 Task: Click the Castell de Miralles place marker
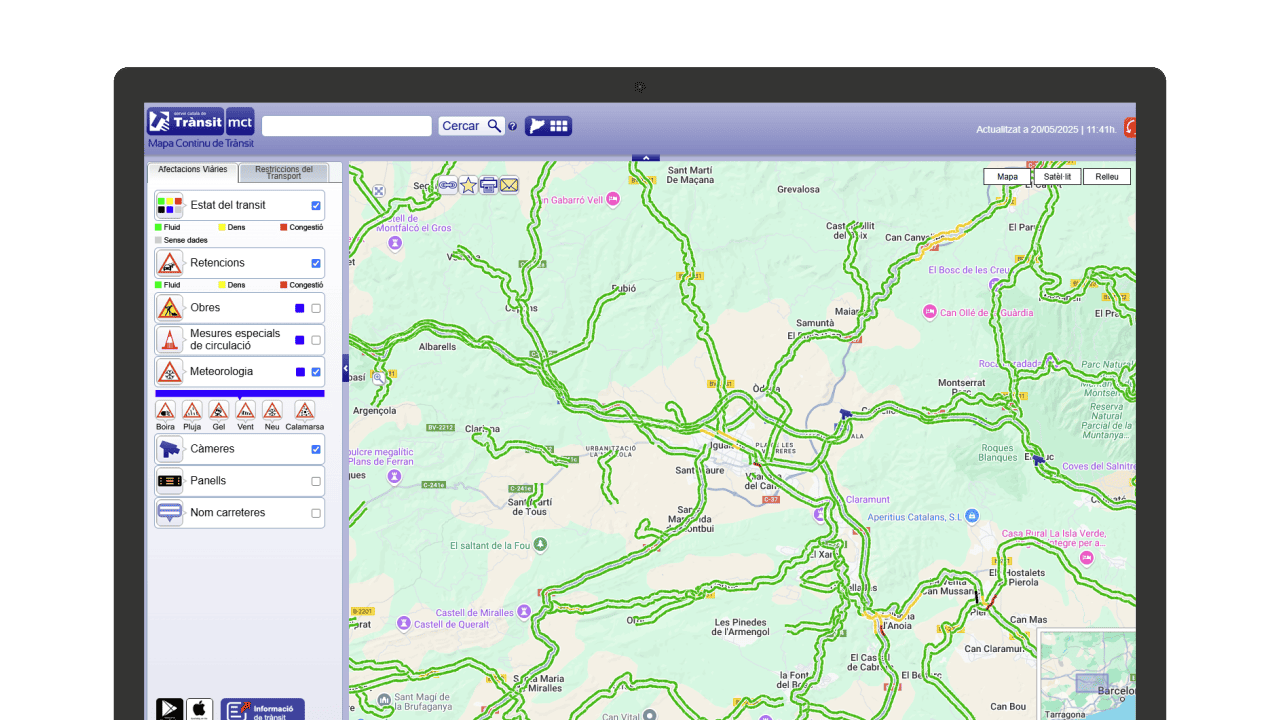coord(523,612)
